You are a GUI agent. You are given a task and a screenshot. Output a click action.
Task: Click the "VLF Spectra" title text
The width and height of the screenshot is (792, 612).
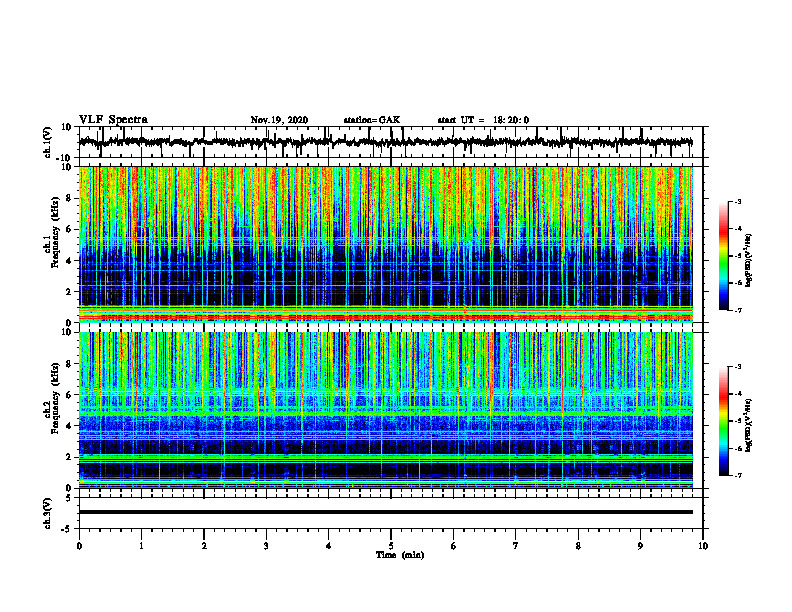113,120
